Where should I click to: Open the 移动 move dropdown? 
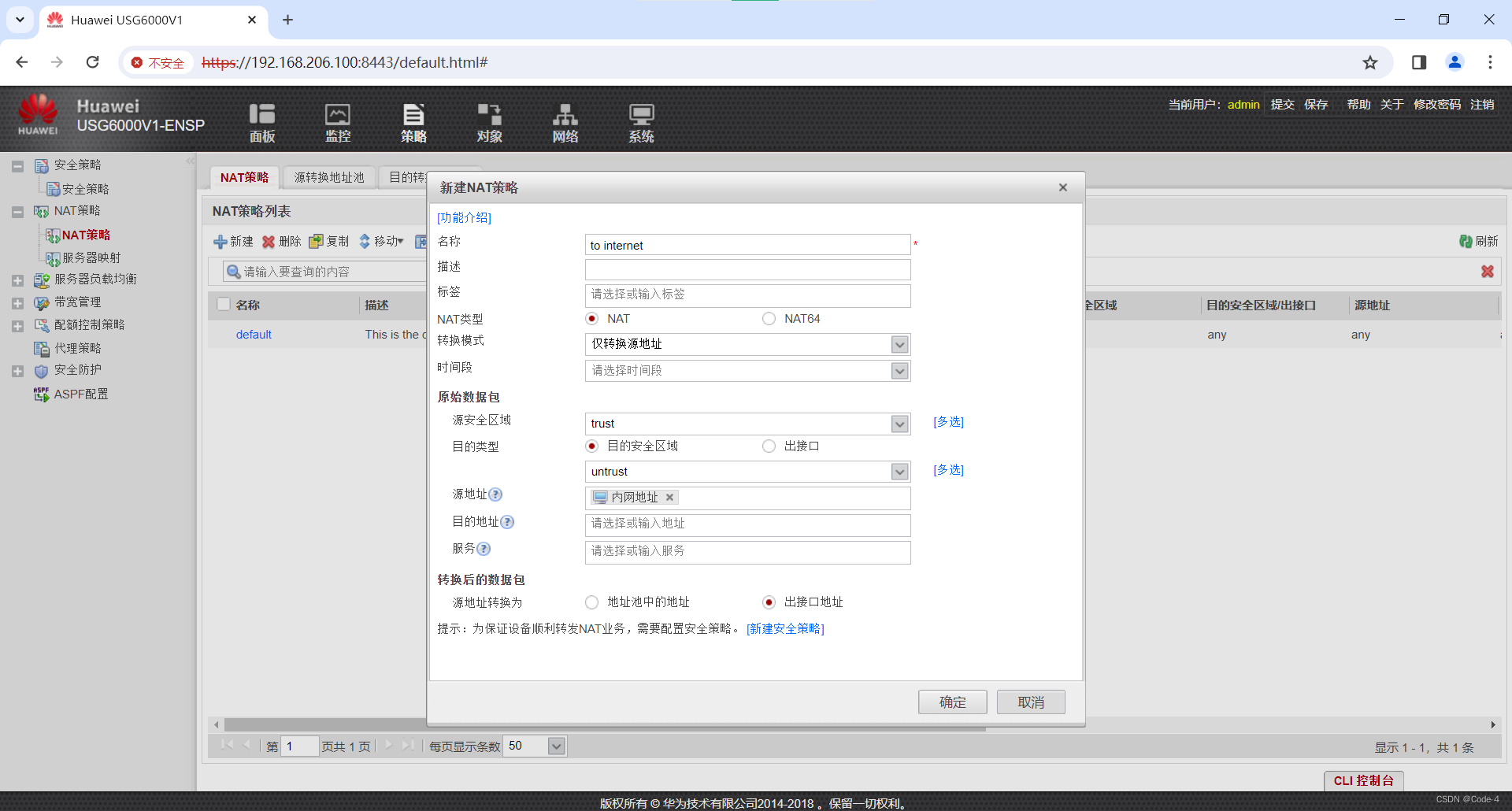[382, 242]
